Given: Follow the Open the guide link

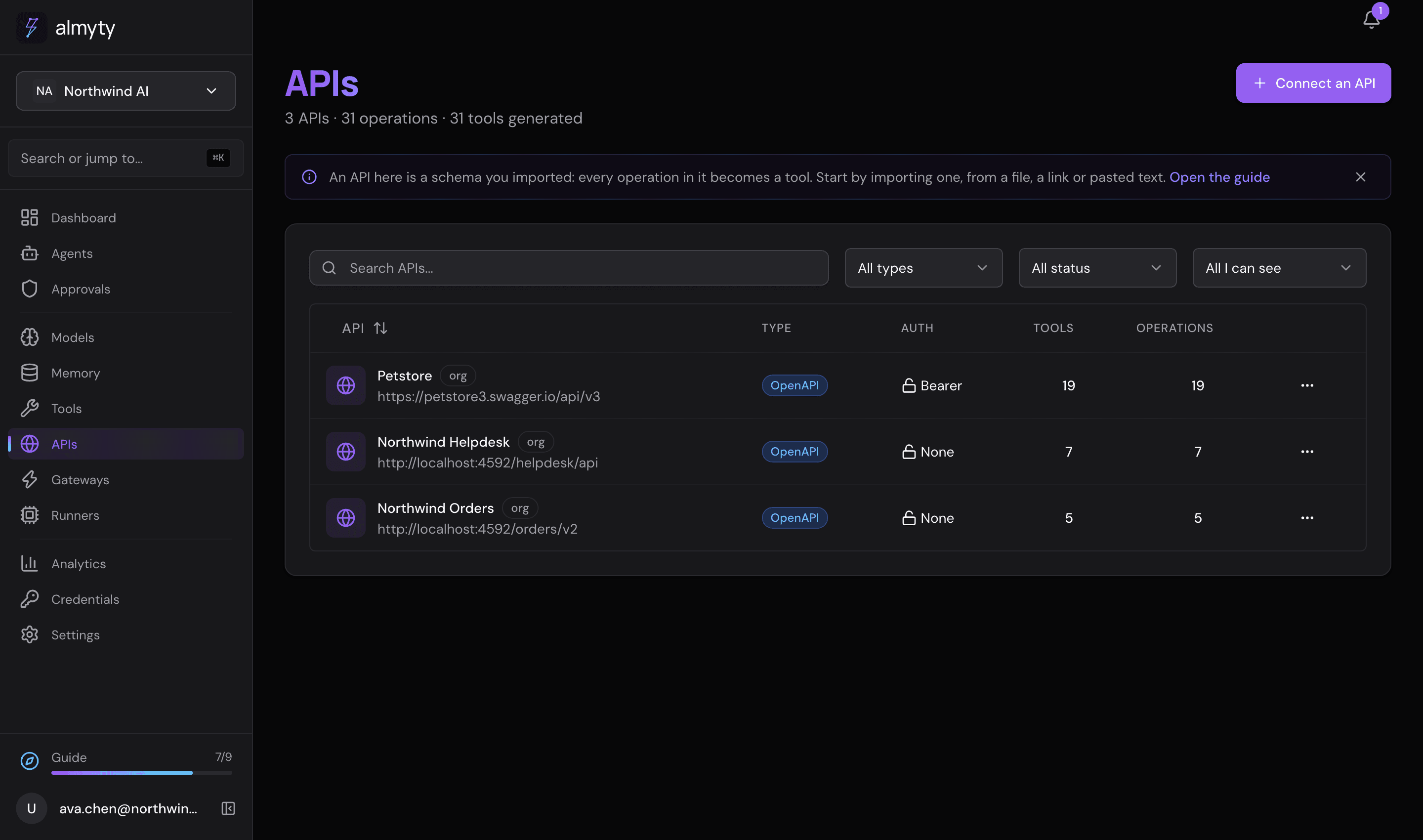Looking at the screenshot, I should (1219, 177).
